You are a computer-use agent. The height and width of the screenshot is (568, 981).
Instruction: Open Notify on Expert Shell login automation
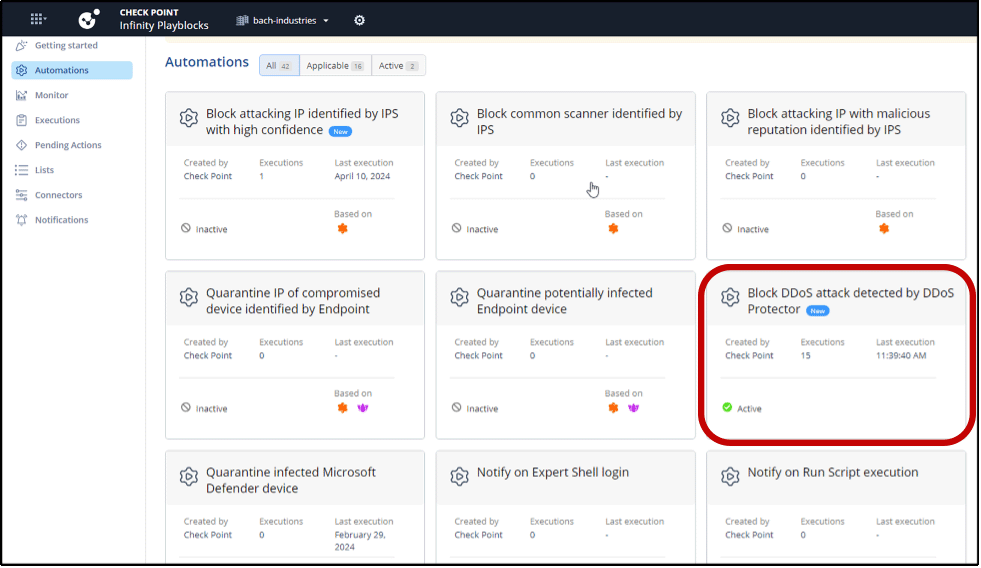552,473
